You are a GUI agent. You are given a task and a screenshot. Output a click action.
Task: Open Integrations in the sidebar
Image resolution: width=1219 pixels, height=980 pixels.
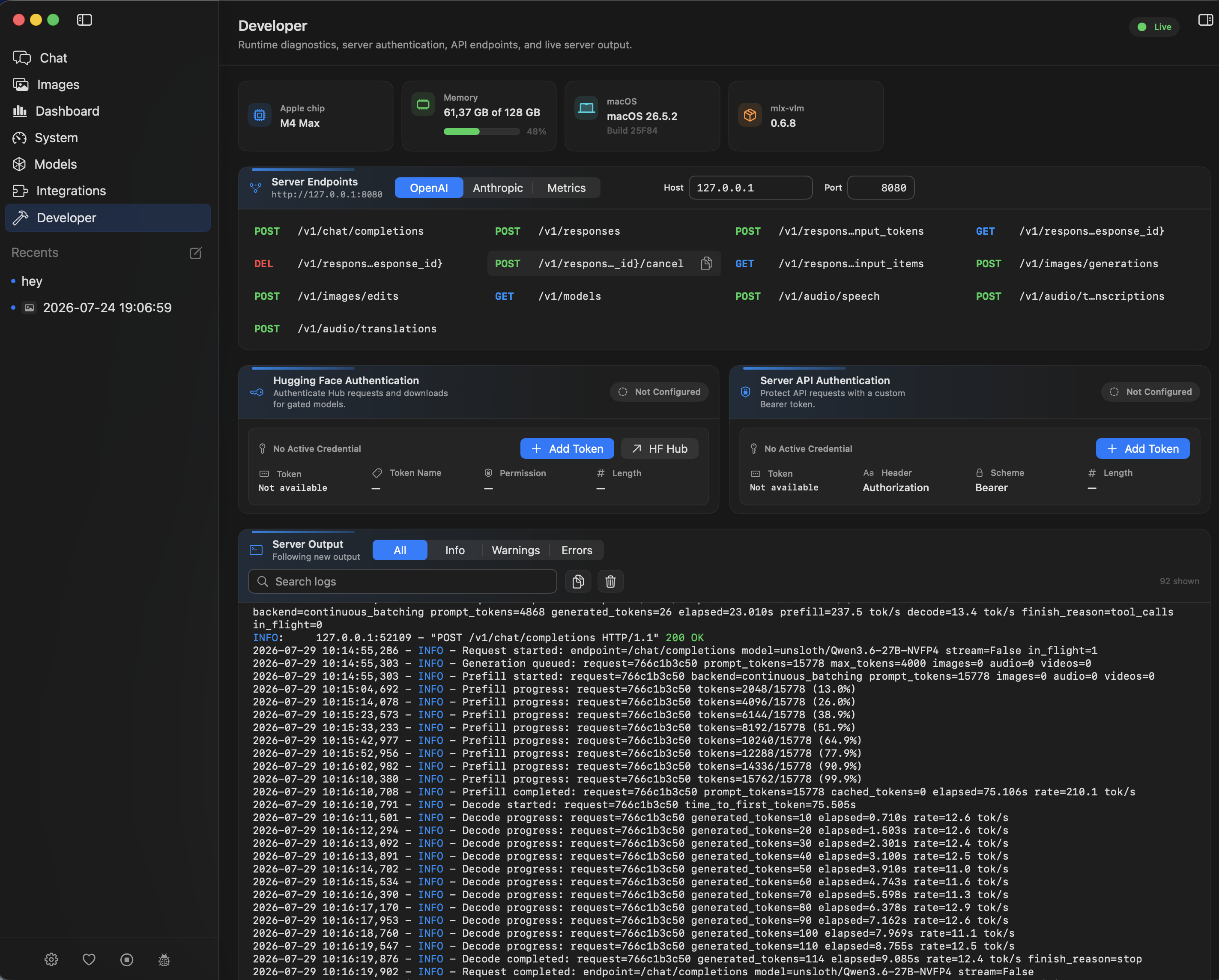coord(108,191)
